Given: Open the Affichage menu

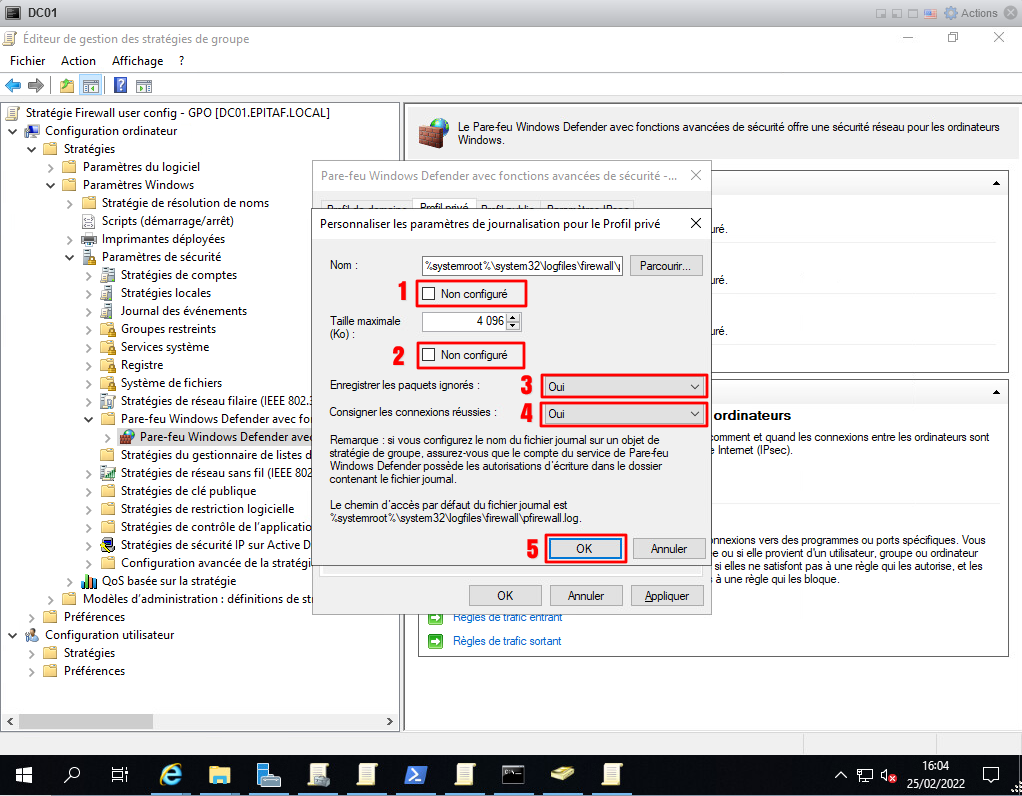Looking at the screenshot, I should tap(137, 61).
